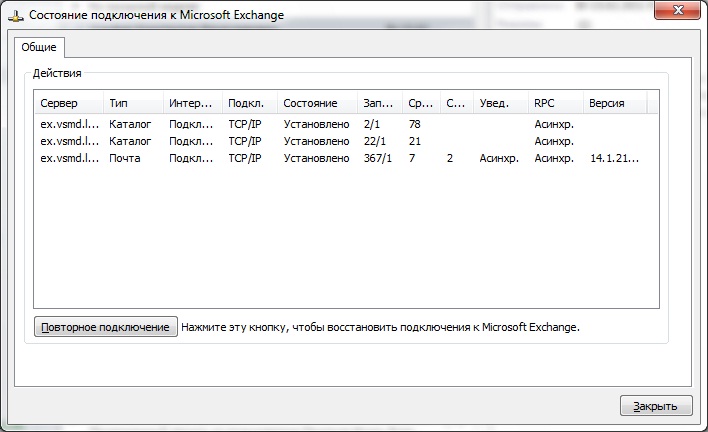Click the average response value 7
Image resolution: width=708 pixels, height=432 pixels.
tap(412, 158)
